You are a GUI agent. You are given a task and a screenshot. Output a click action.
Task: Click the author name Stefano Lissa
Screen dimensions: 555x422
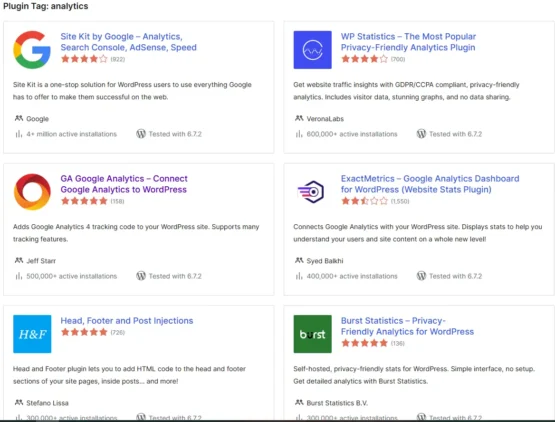pyautogui.click(x=47, y=403)
